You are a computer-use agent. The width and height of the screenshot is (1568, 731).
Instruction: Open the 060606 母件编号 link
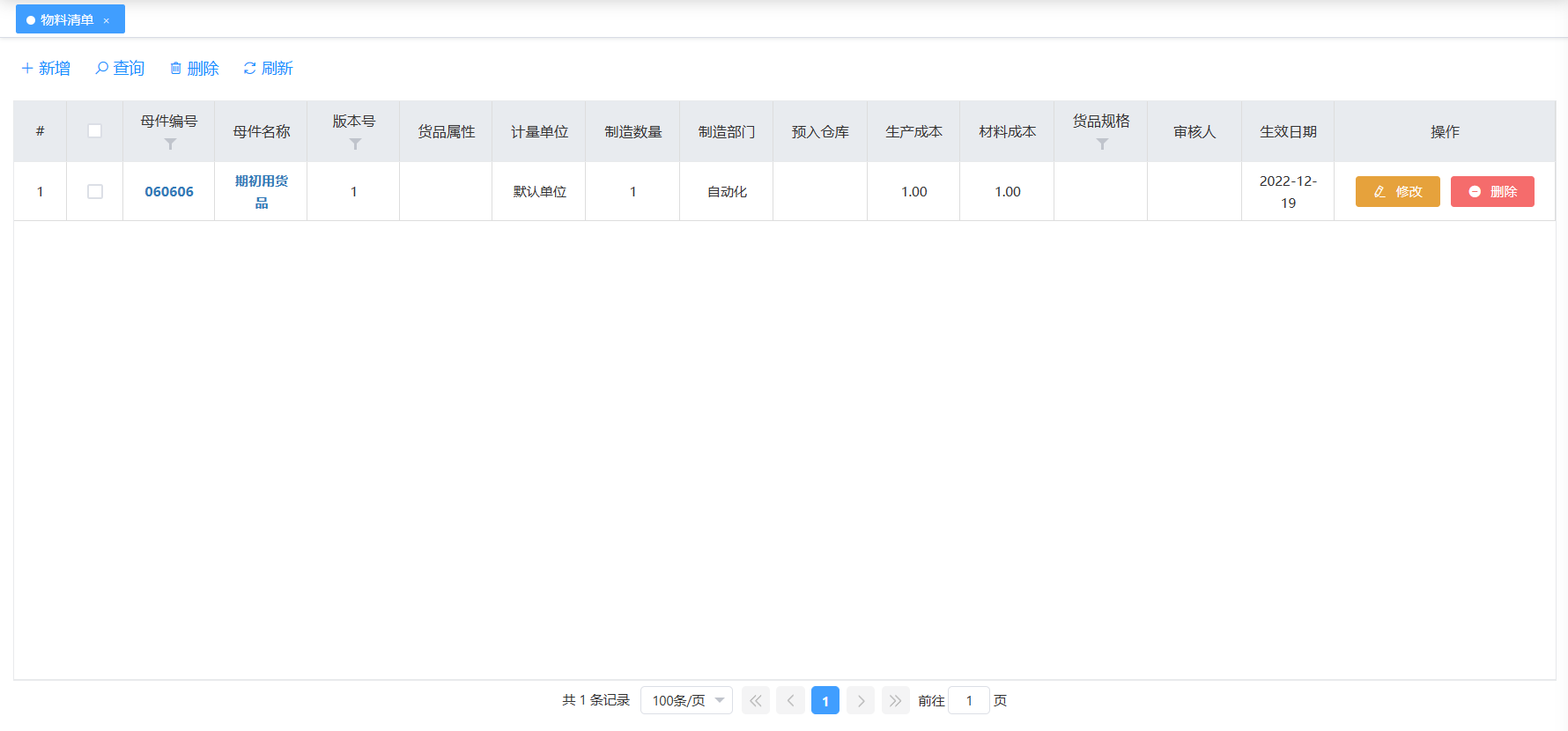169,192
